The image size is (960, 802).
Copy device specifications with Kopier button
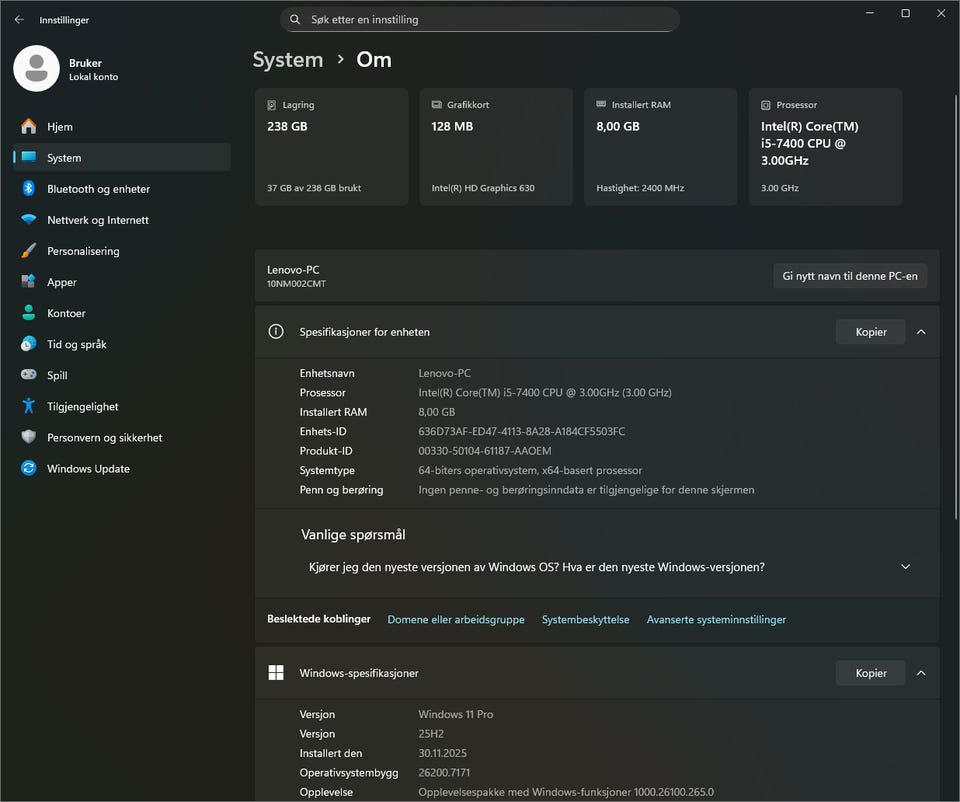tap(870, 332)
